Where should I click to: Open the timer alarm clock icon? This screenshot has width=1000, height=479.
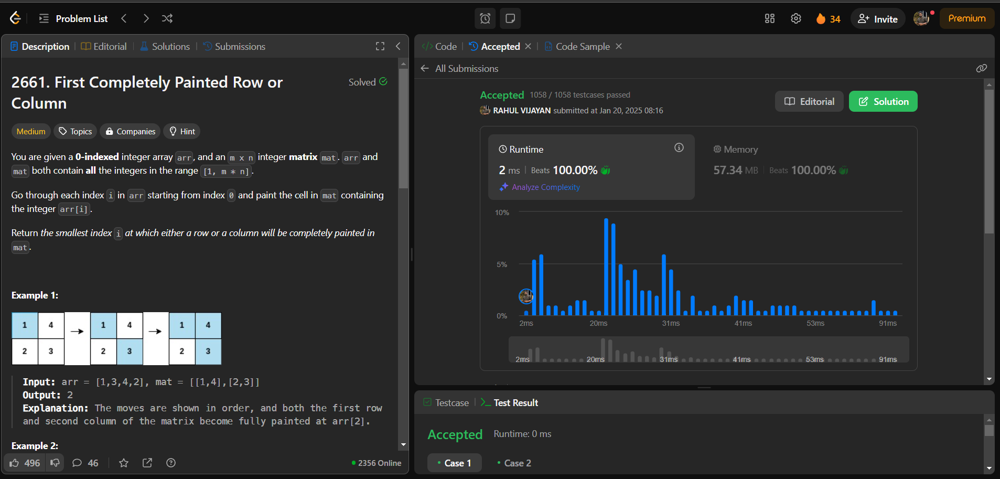click(x=485, y=18)
